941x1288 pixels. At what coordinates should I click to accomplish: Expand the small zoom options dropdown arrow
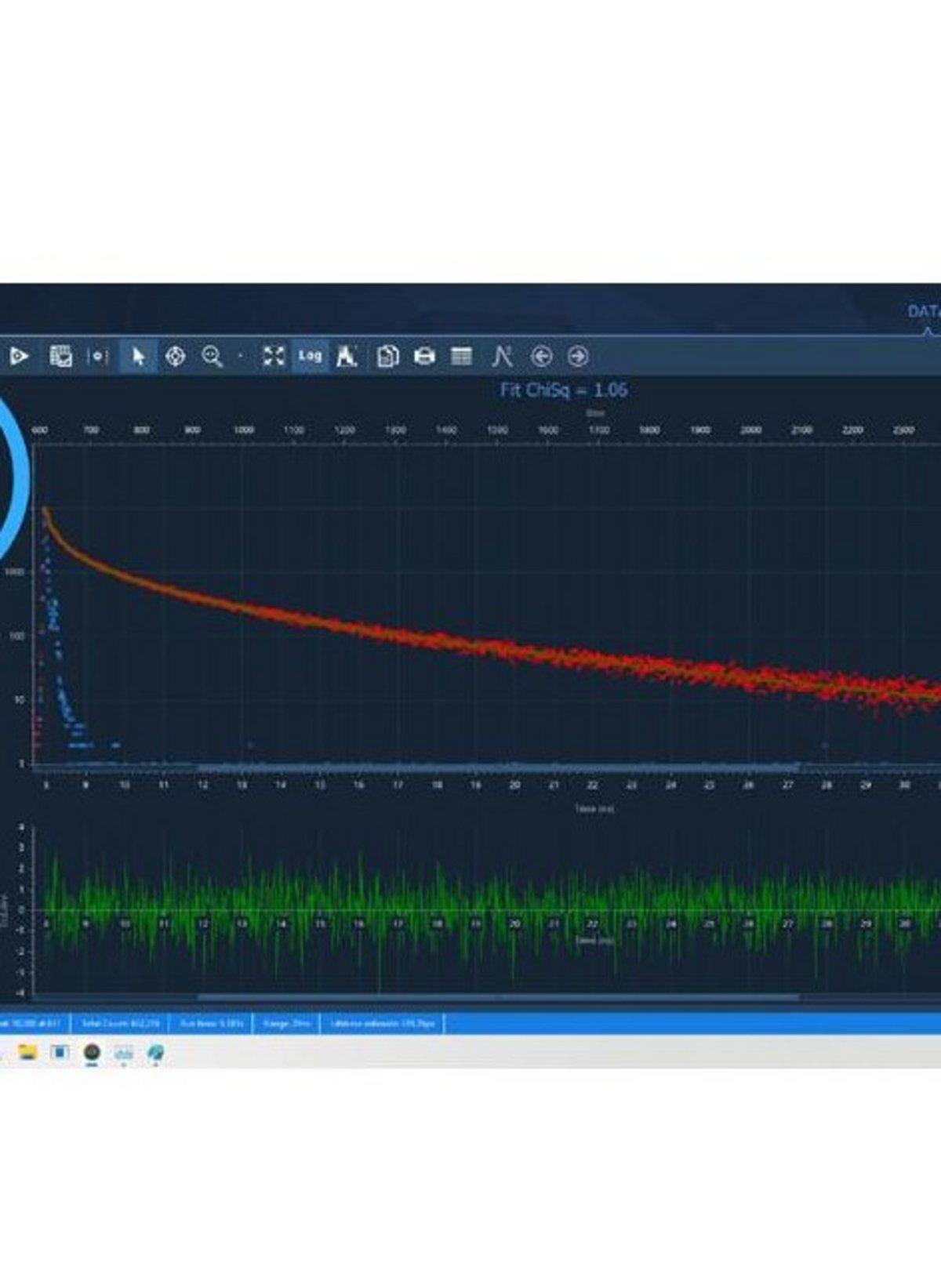click(240, 357)
